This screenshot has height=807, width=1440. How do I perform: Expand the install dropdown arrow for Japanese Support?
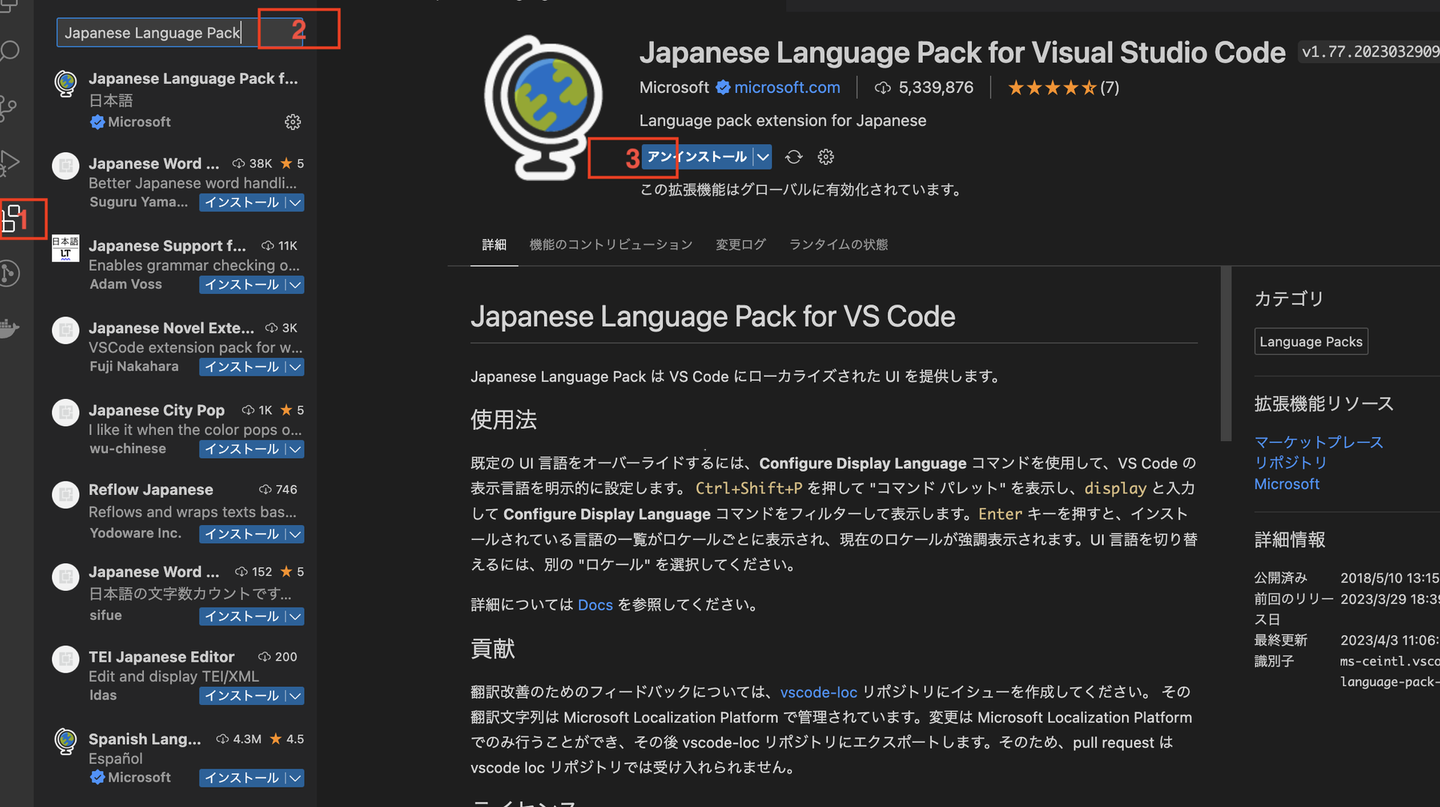click(x=295, y=285)
